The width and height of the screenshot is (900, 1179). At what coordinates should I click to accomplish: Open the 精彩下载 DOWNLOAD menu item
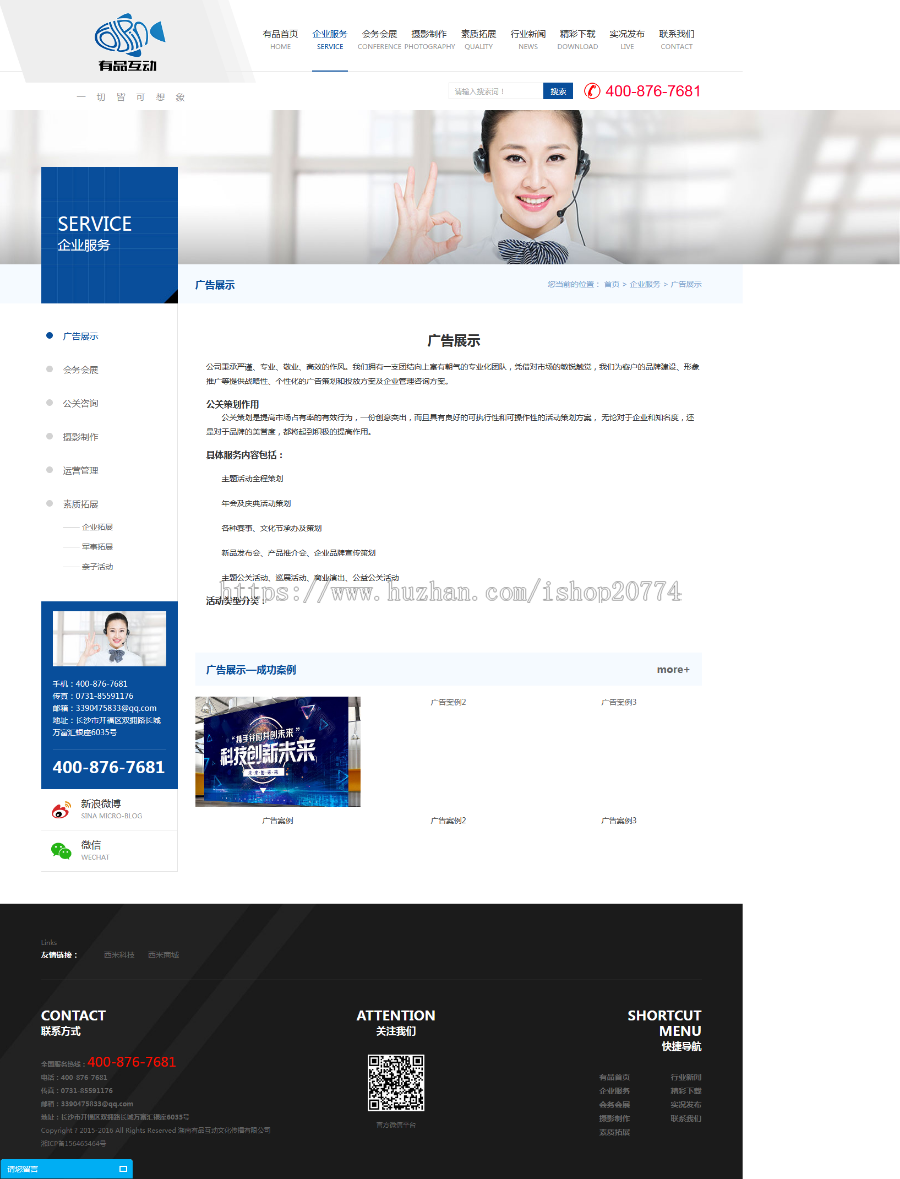tap(577, 39)
